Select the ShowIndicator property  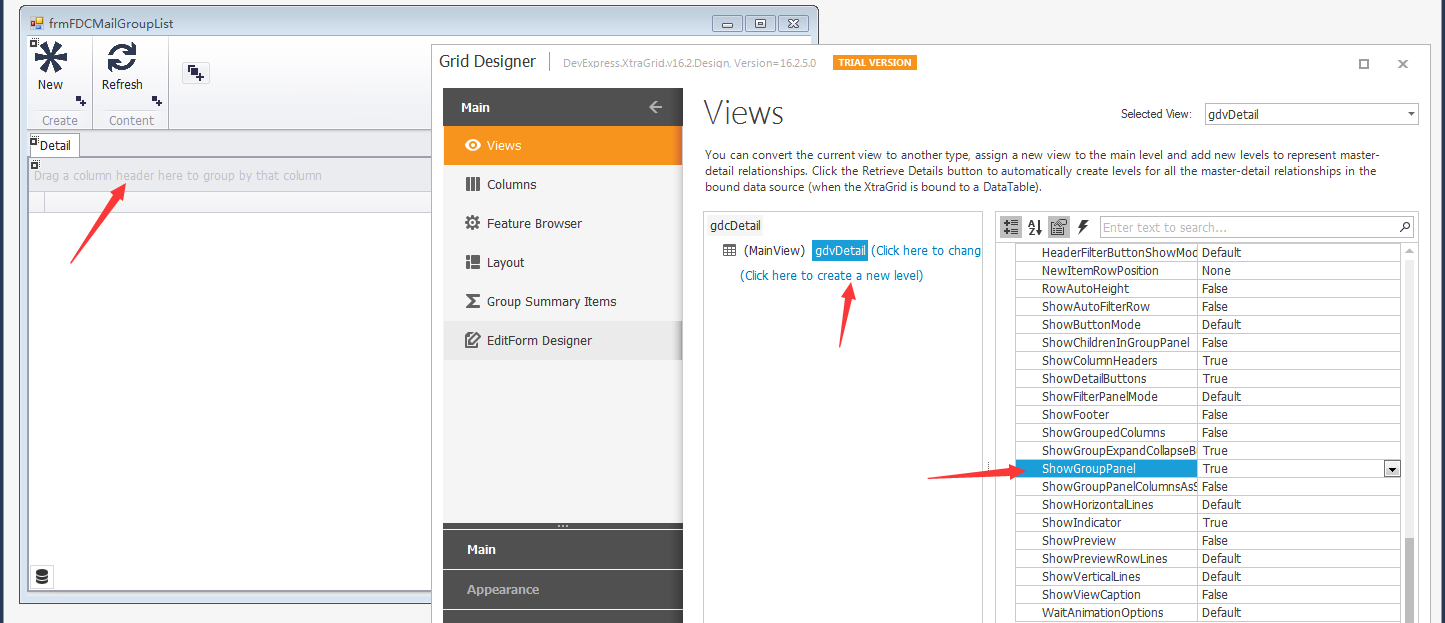[x=1207, y=522]
